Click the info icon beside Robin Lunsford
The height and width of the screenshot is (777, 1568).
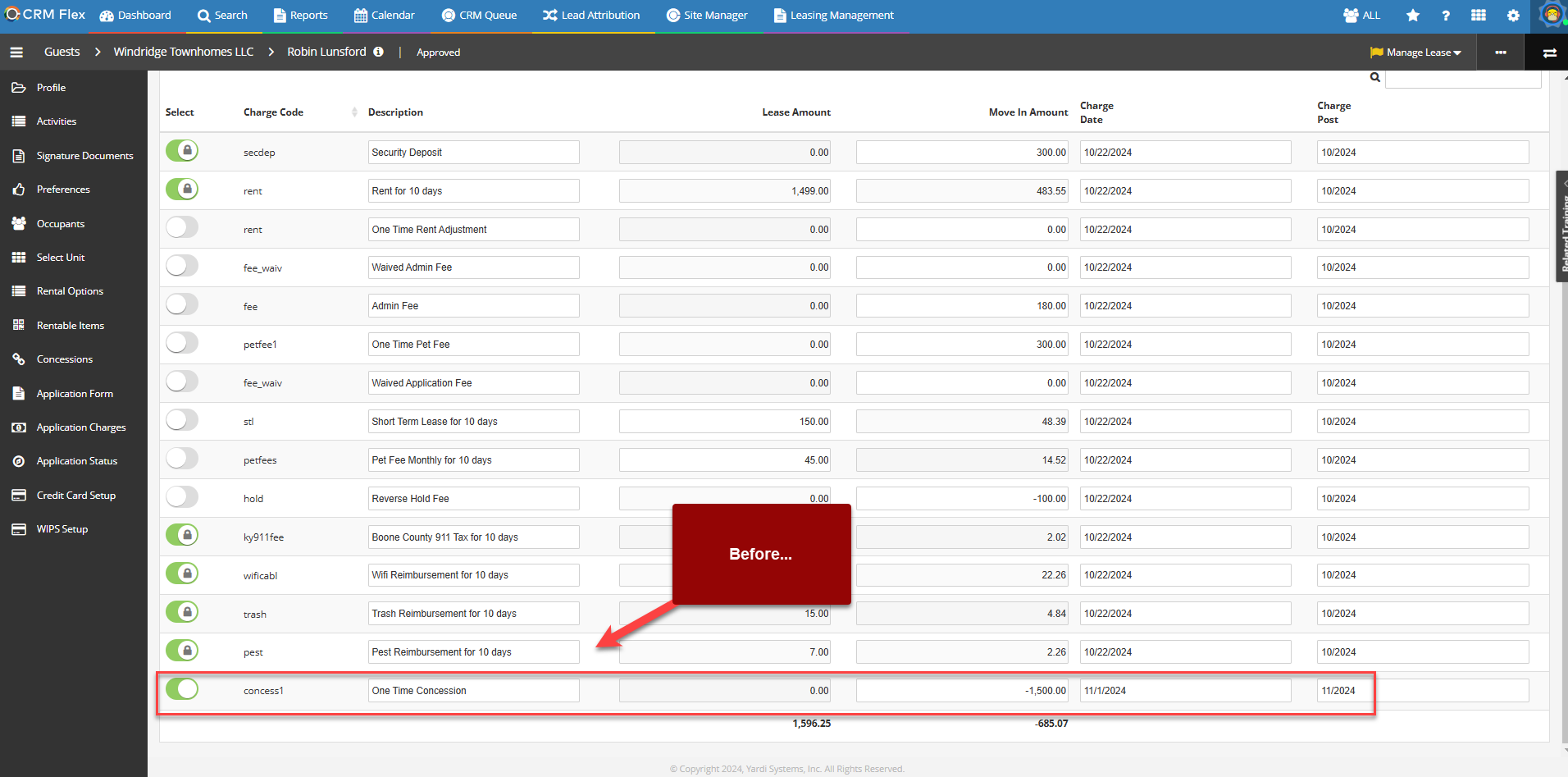coord(378,52)
